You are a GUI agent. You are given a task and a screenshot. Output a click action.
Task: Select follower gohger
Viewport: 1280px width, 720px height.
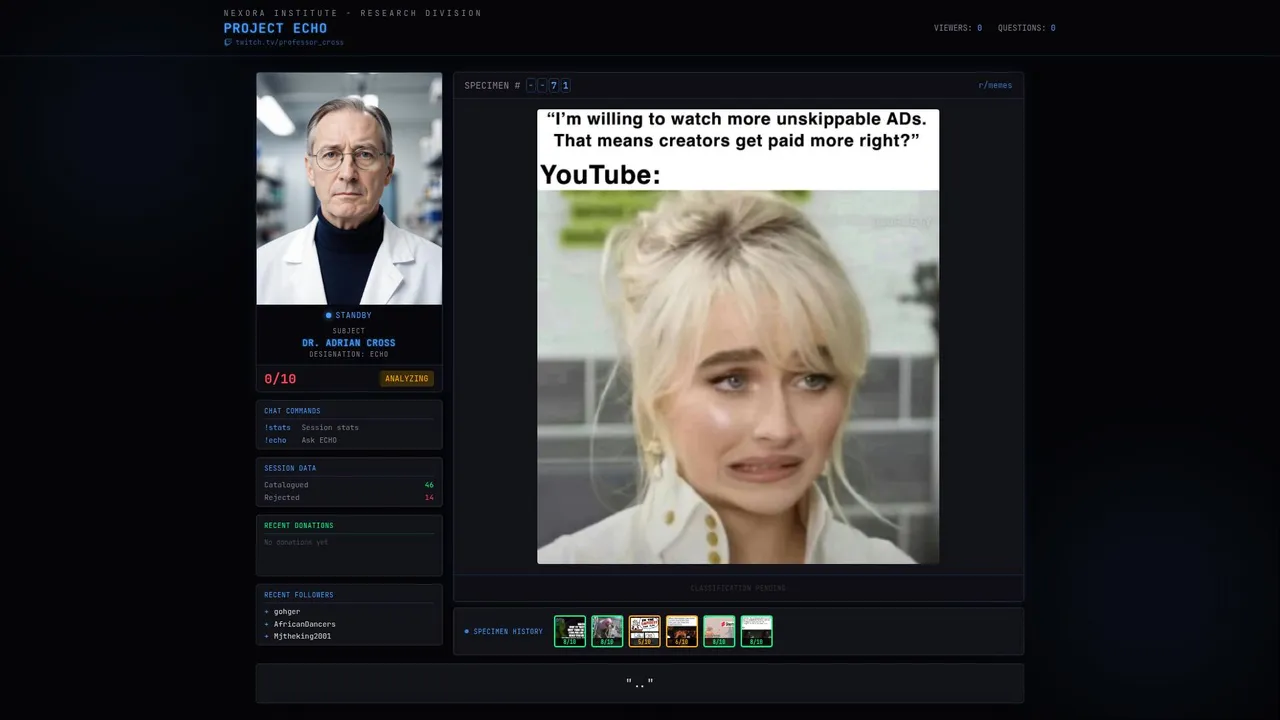click(287, 612)
